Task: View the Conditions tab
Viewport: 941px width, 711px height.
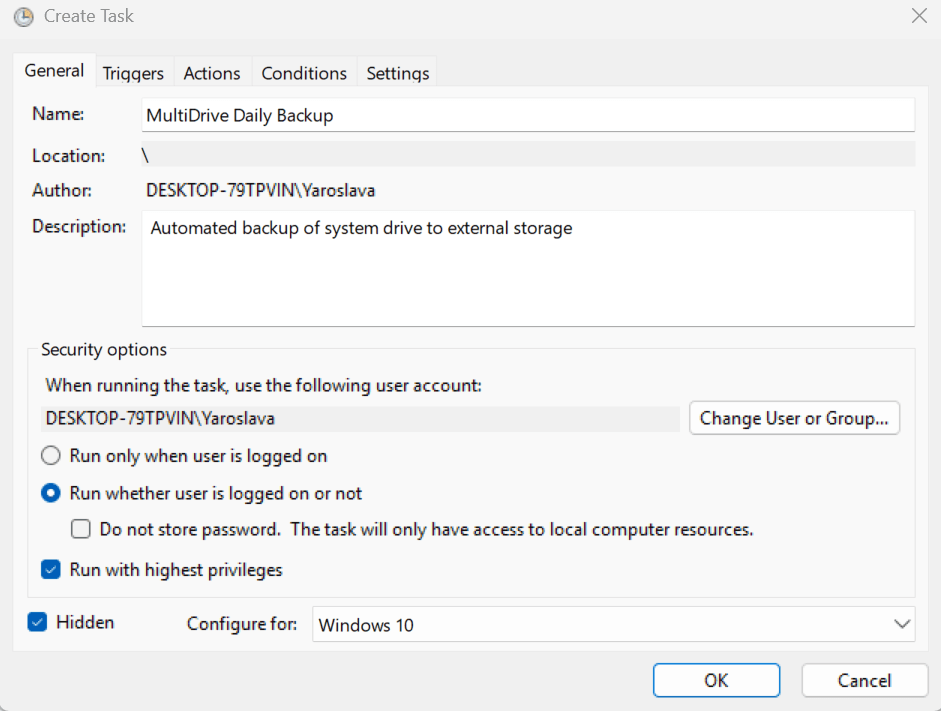Action: [303, 72]
